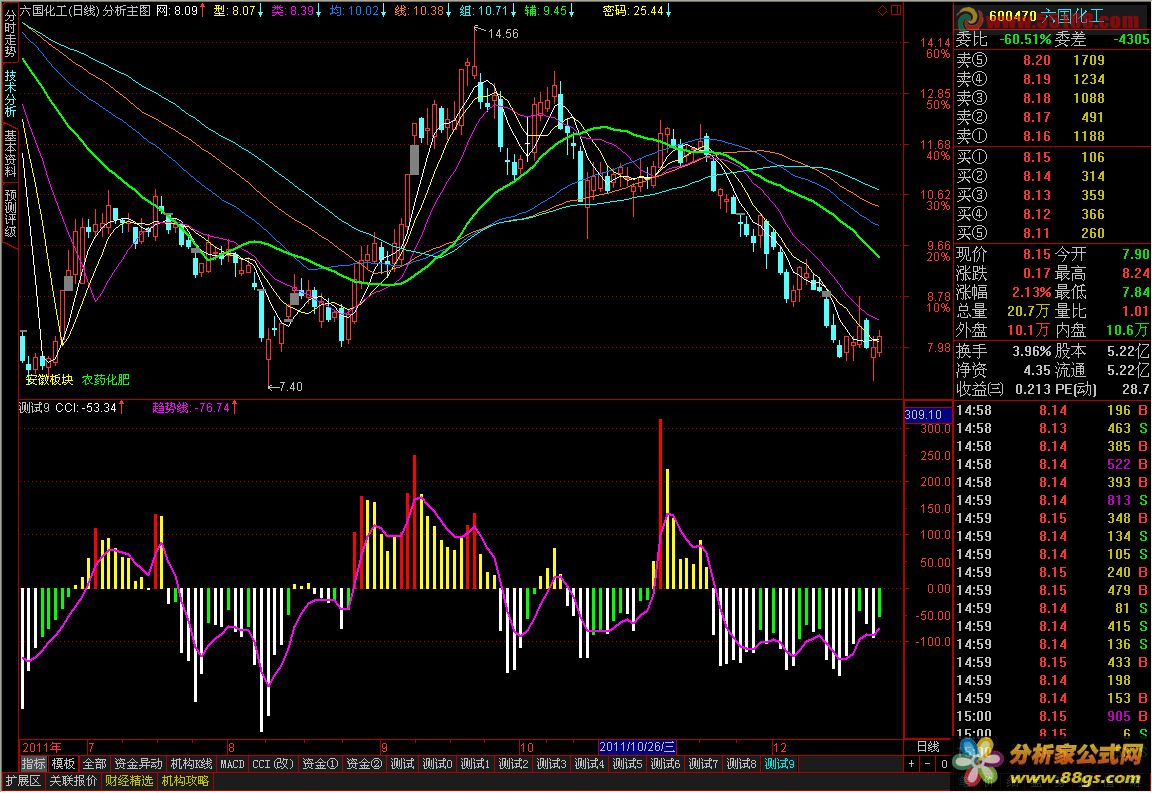Open the 财经精选 link
1152x793 pixels.
[x=129, y=781]
